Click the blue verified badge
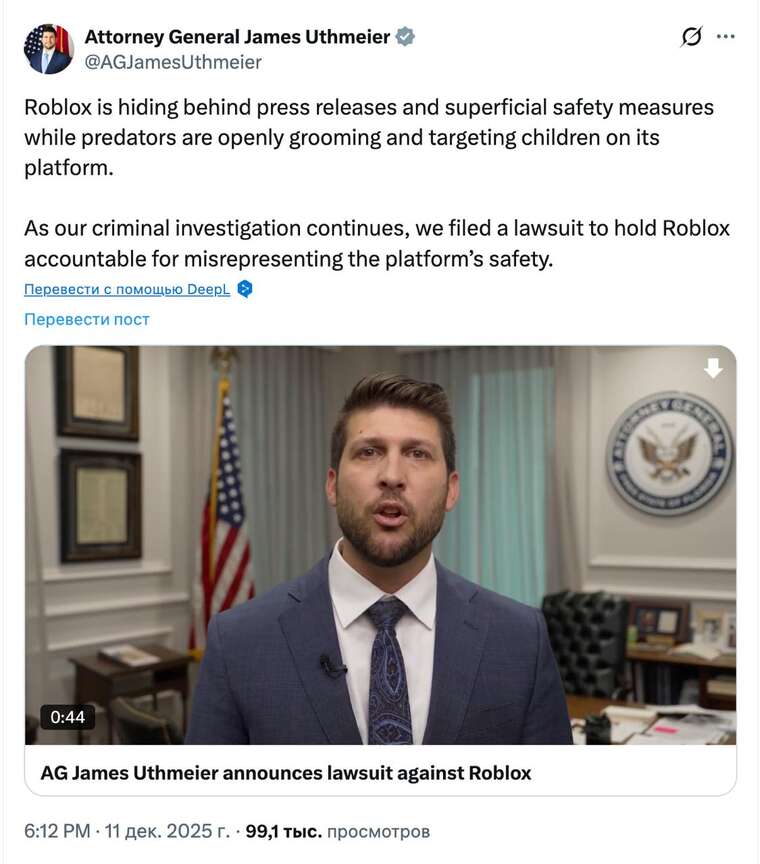 coord(405,37)
